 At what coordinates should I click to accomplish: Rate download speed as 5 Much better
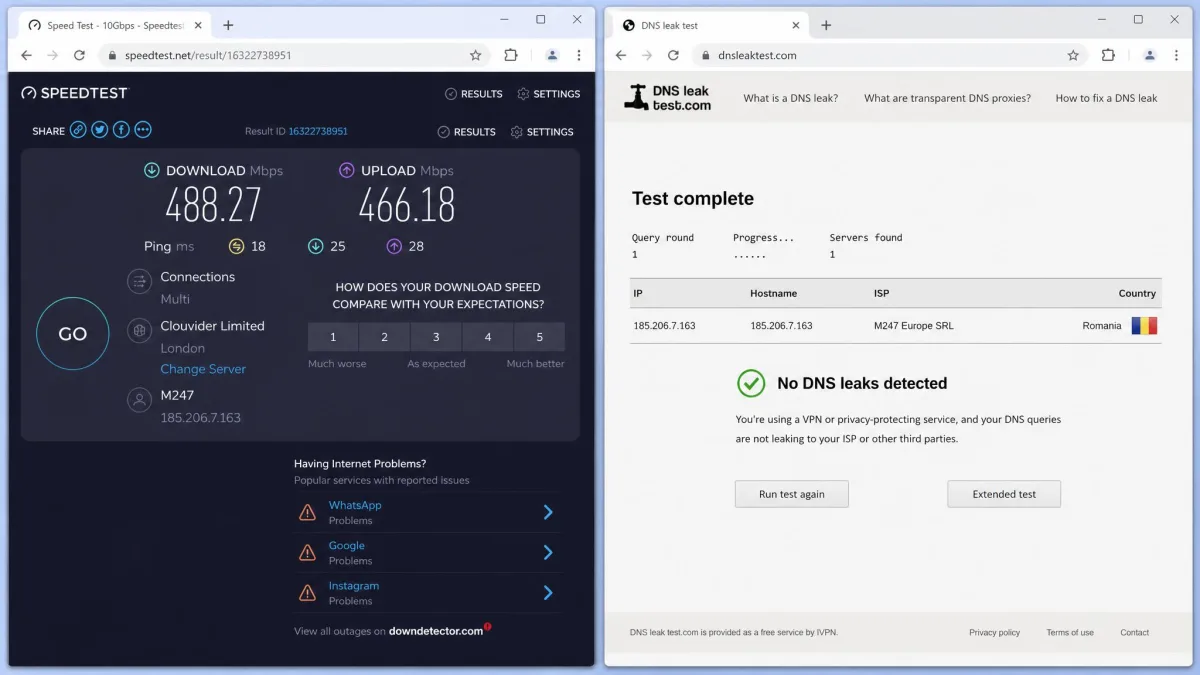click(x=540, y=337)
